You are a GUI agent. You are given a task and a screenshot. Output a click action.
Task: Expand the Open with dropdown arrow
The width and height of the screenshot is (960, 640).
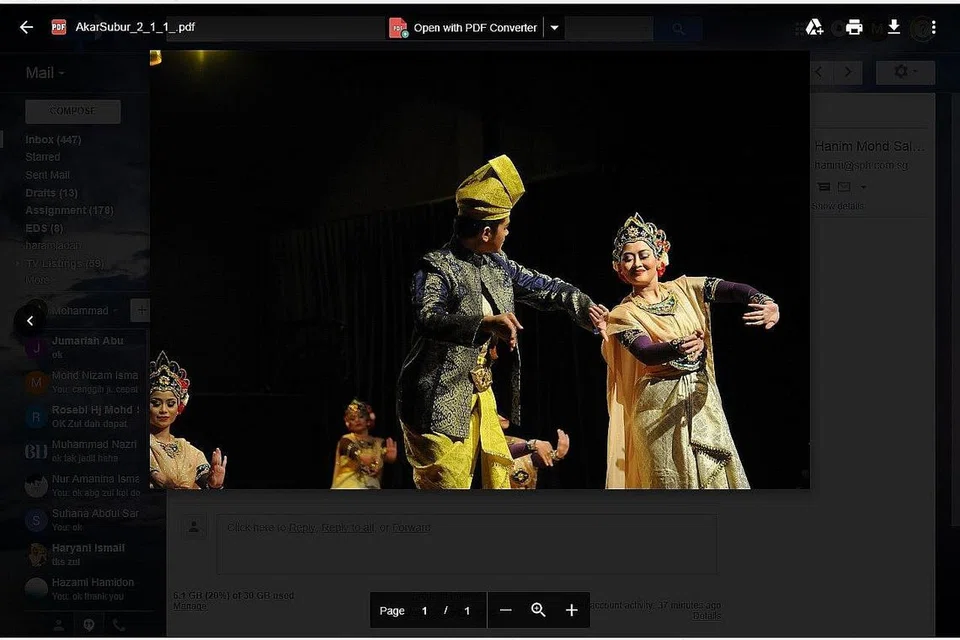pyautogui.click(x=554, y=28)
